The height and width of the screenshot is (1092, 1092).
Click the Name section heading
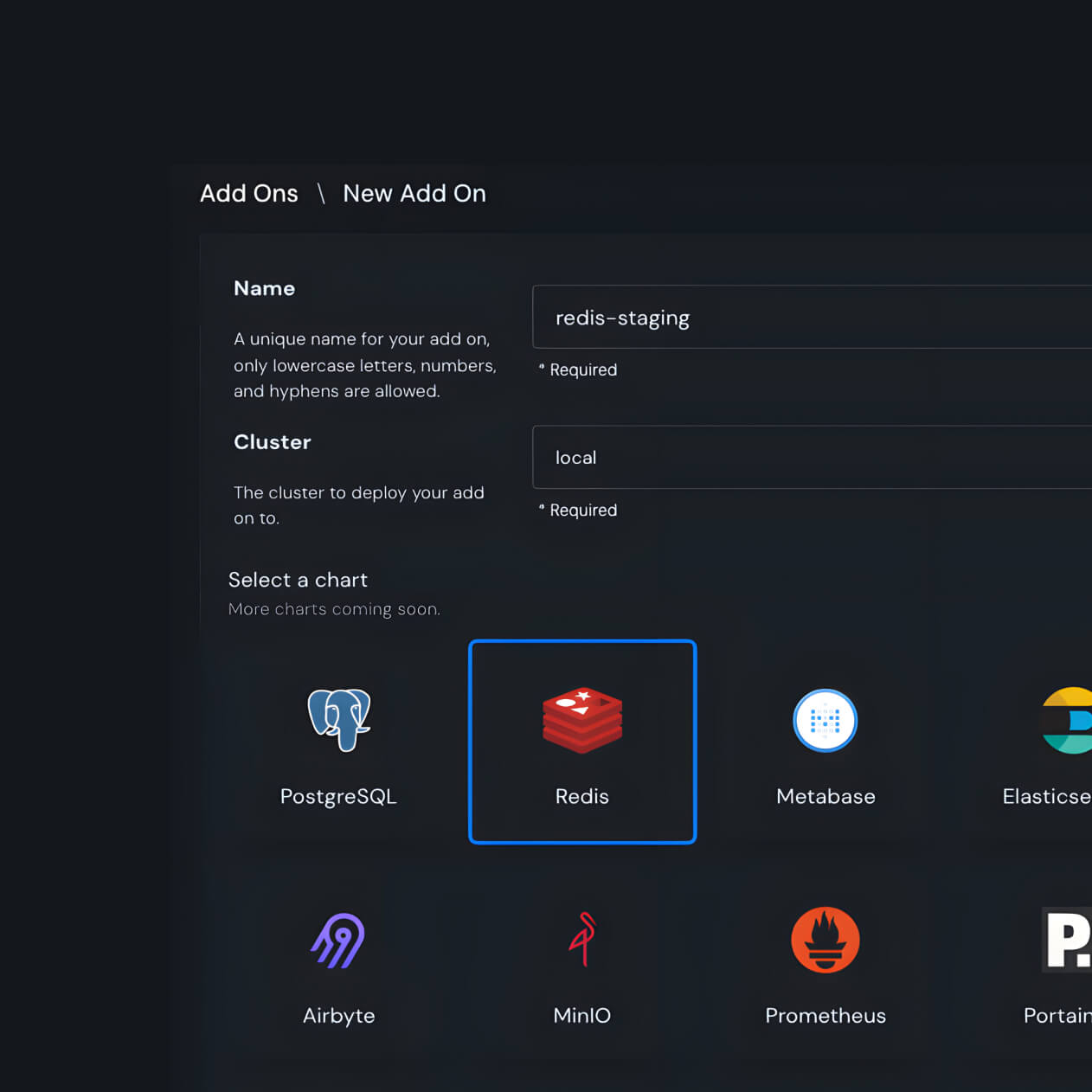[x=264, y=288]
